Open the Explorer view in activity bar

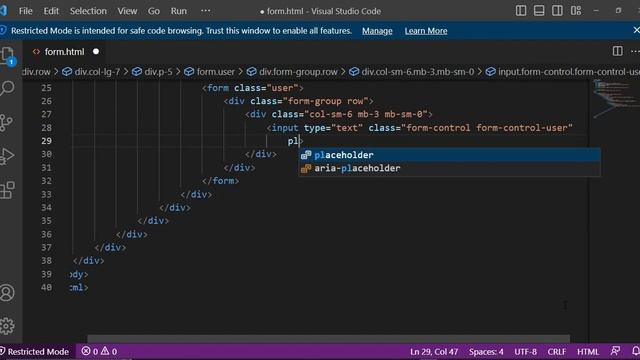pyautogui.click(x=7, y=56)
